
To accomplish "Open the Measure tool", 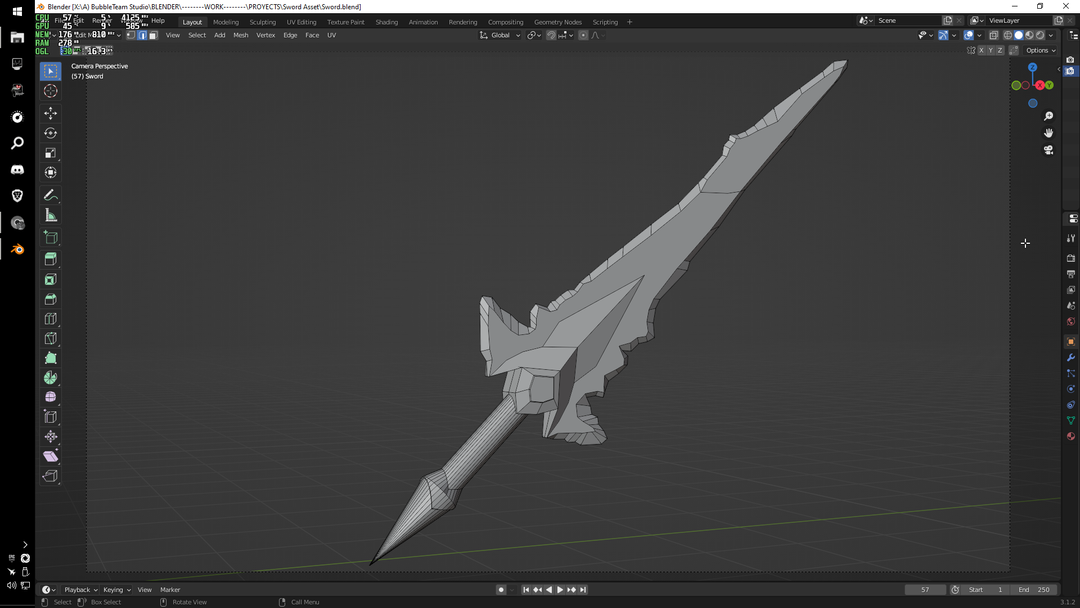I will (50, 216).
